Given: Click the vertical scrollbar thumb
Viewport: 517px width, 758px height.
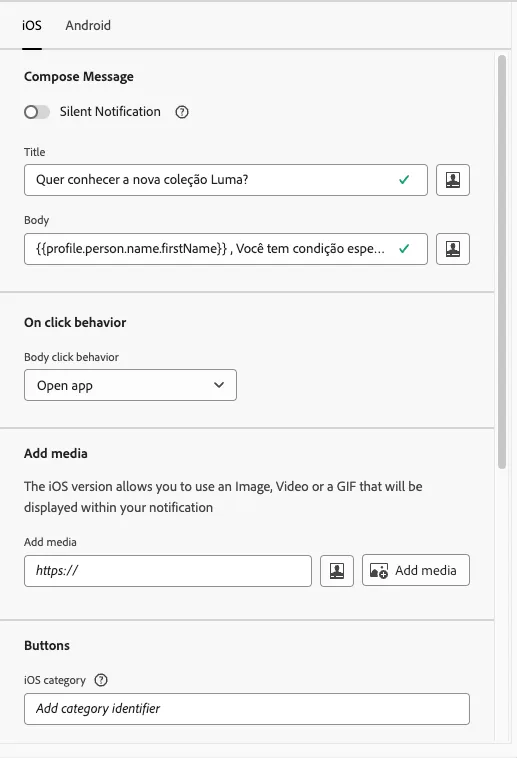Looking at the screenshot, I should click(502, 262).
